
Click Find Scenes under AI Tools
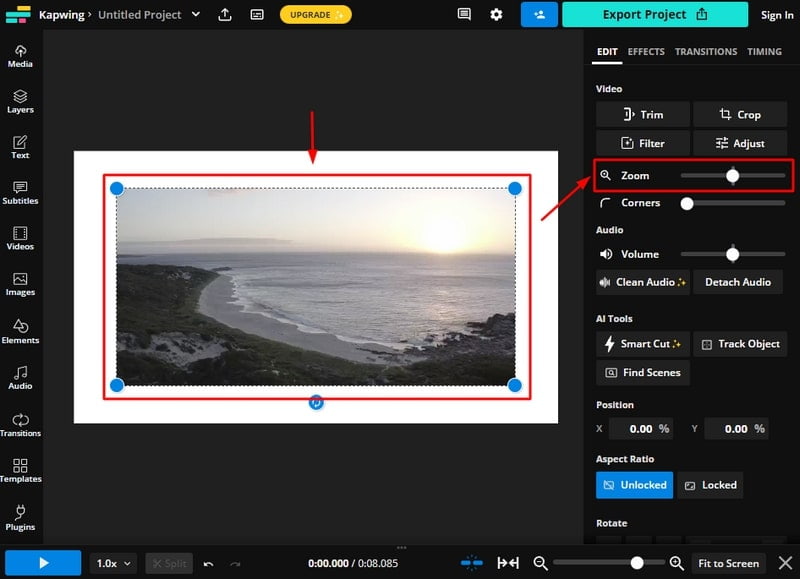click(x=643, y=373)
